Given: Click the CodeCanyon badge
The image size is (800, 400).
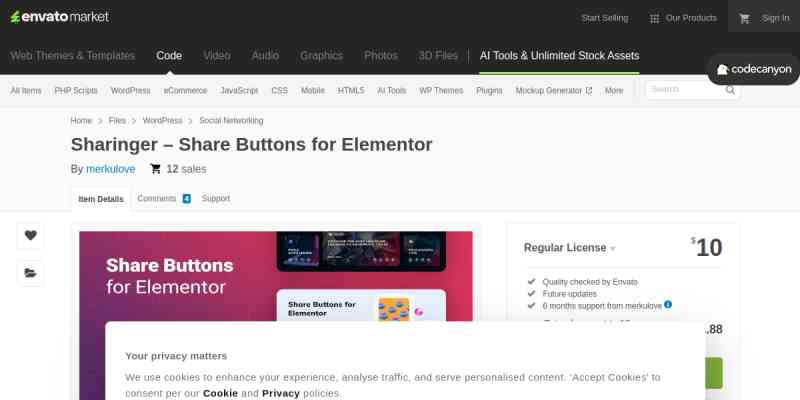Looking at the screenshot, I should 754,69.
